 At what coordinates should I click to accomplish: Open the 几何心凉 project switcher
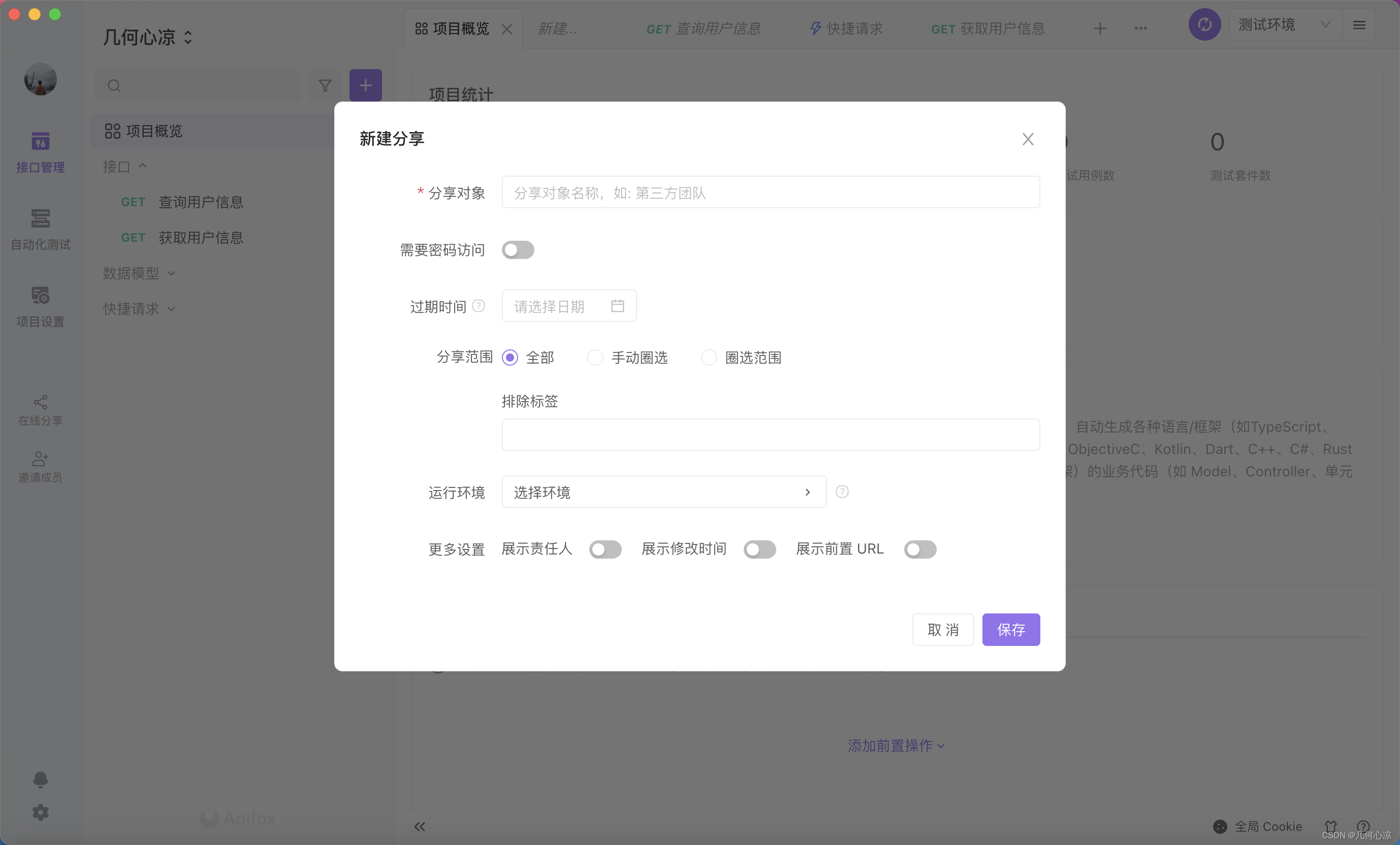[148, 38]
